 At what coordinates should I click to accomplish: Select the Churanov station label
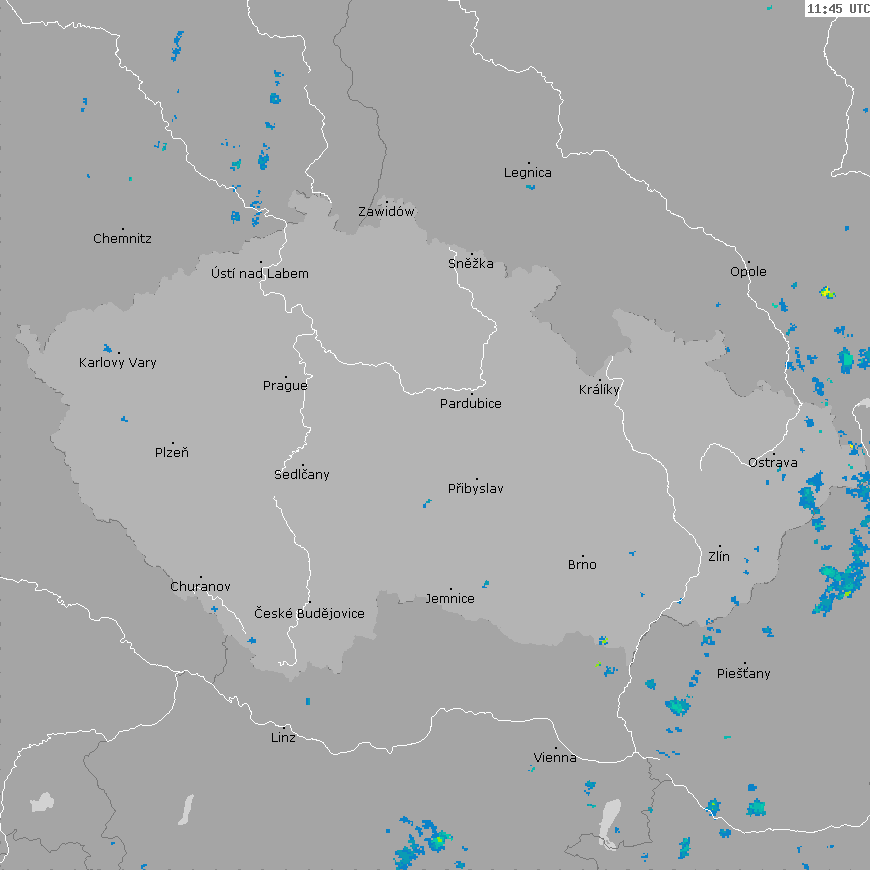point(200,587)
